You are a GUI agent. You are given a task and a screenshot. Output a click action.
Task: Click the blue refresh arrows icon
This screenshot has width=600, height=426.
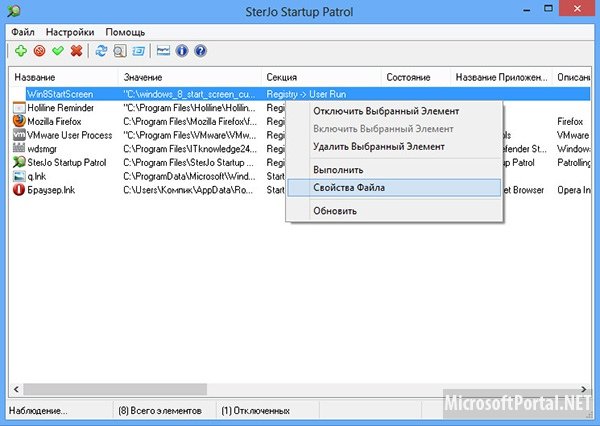(101, 51)
